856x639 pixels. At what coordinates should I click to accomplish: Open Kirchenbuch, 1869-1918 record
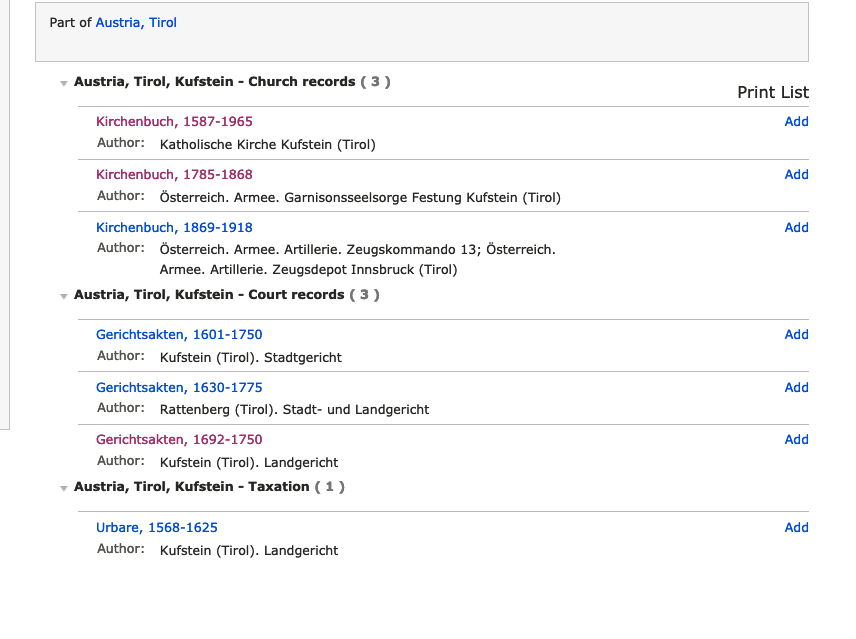tap(174, 227)
